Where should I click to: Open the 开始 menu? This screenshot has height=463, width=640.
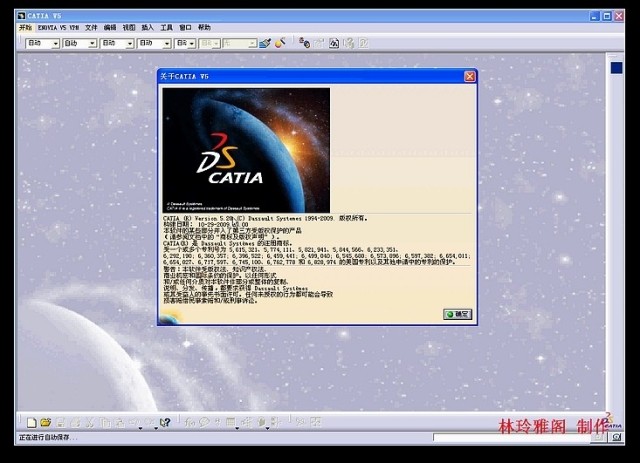pos(25,27)
